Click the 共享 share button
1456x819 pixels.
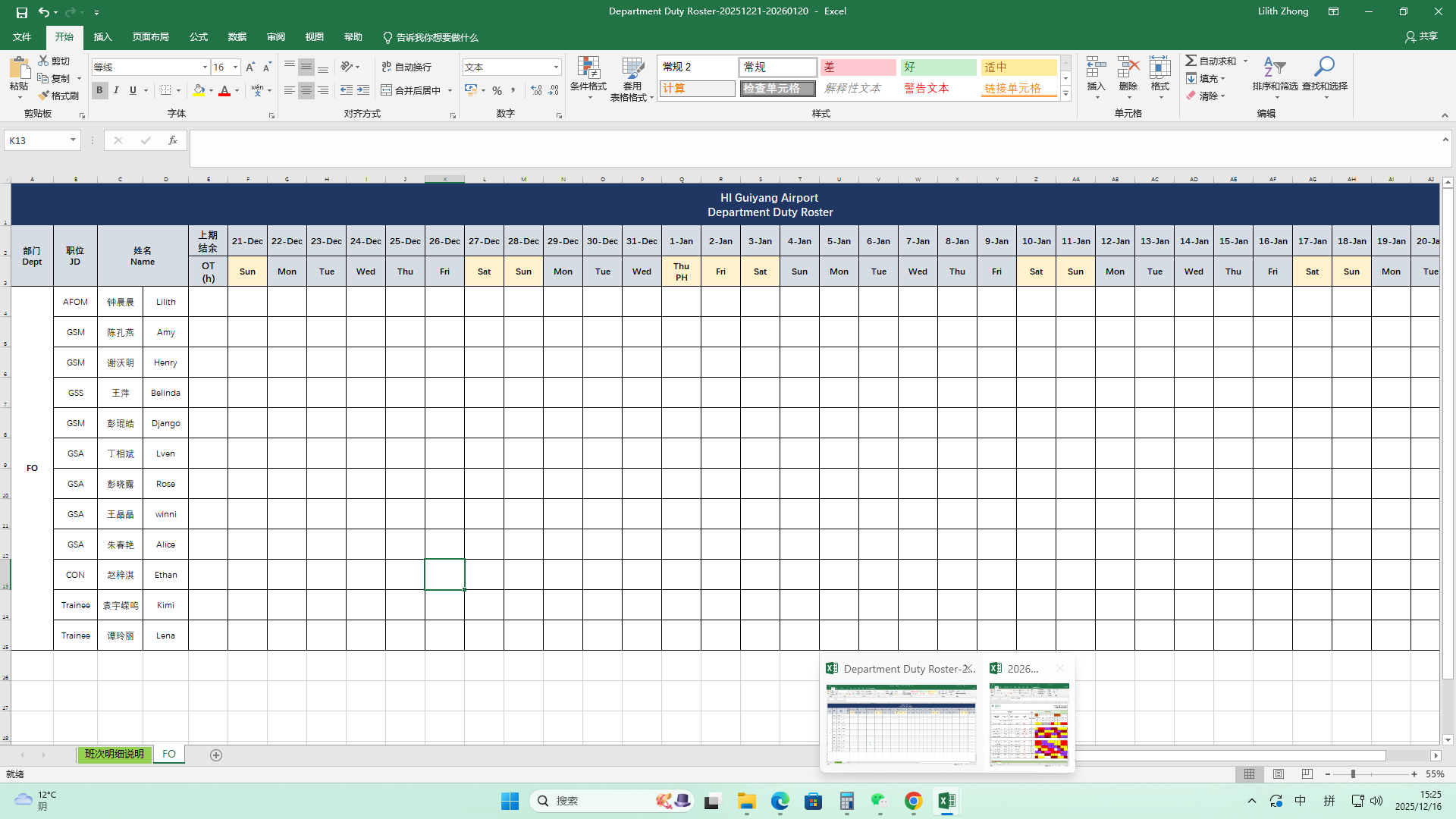point(1421,36)
